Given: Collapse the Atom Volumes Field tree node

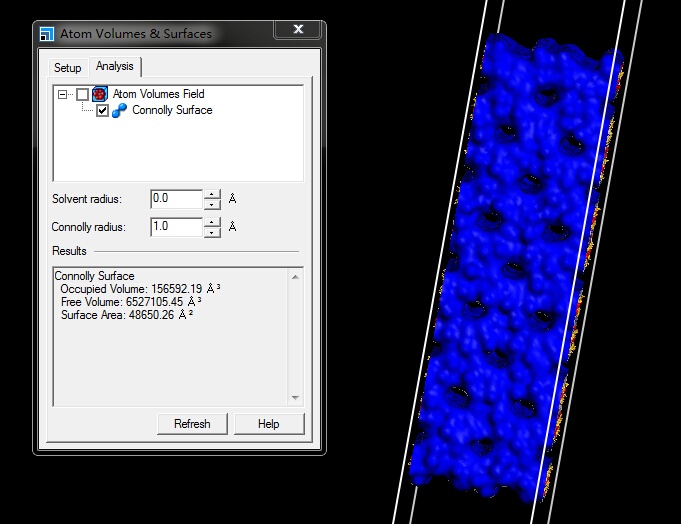Looking at the screenshot, I should pyautogui.click(x=63, y=94).
